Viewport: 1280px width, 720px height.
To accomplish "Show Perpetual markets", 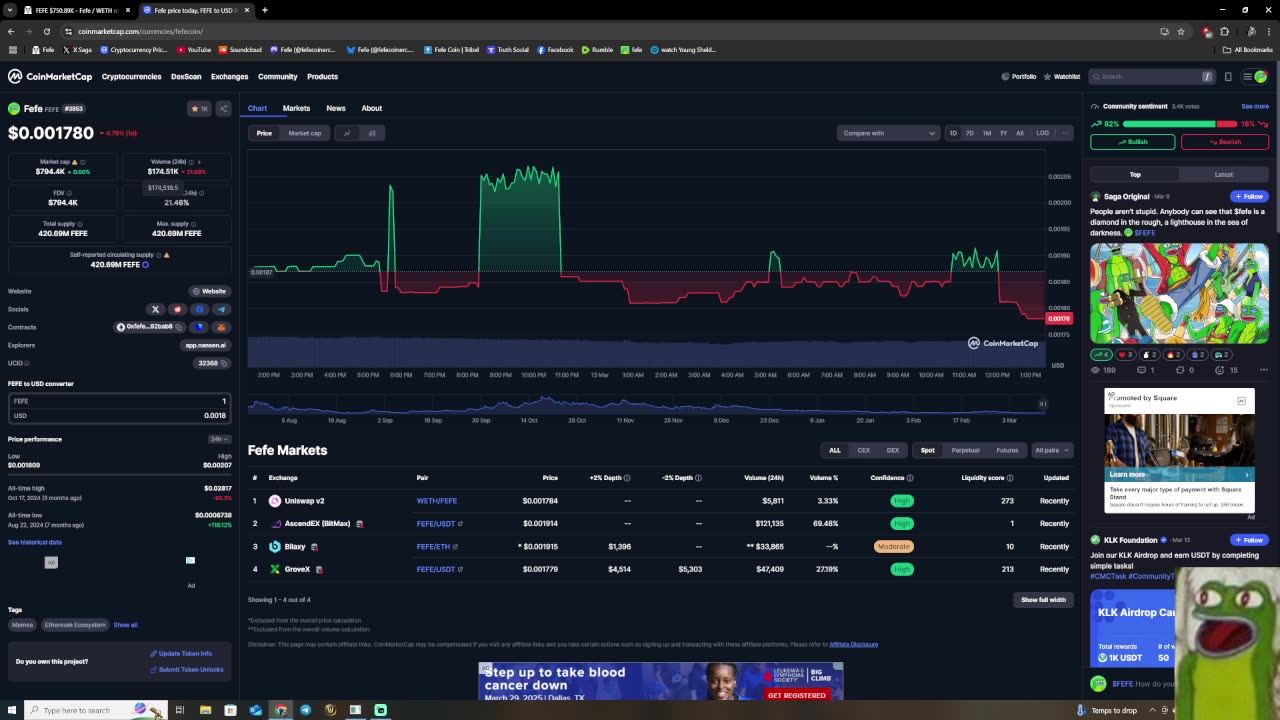I will [965, 450].
